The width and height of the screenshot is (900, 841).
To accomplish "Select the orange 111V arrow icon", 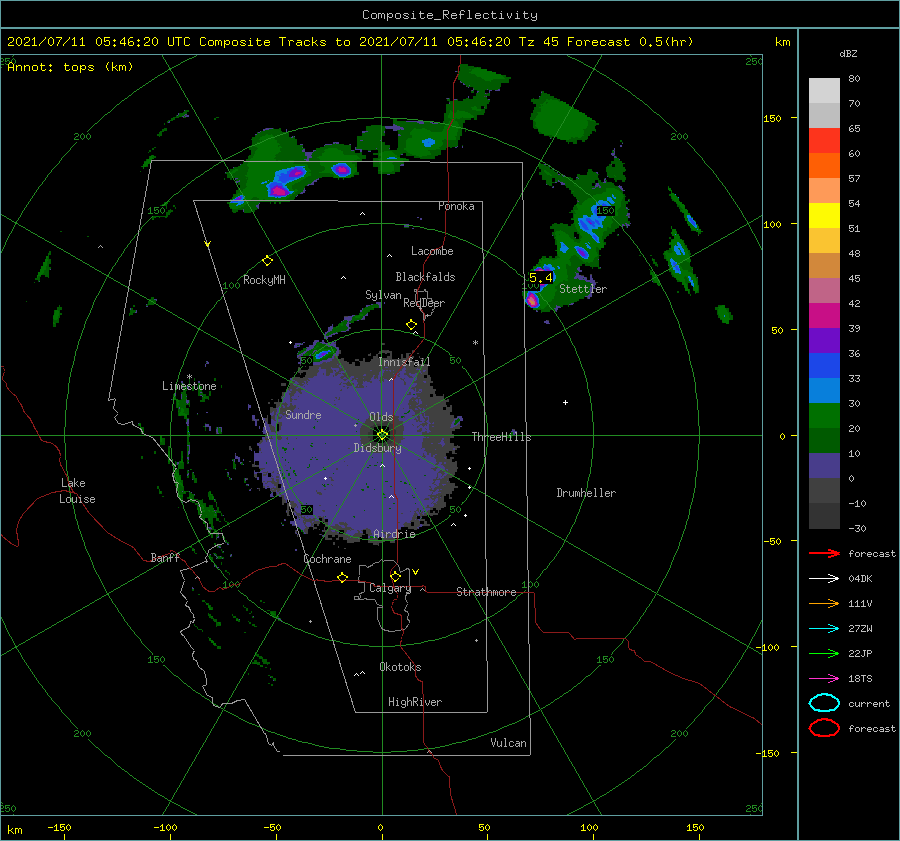I will coord(824,603).
